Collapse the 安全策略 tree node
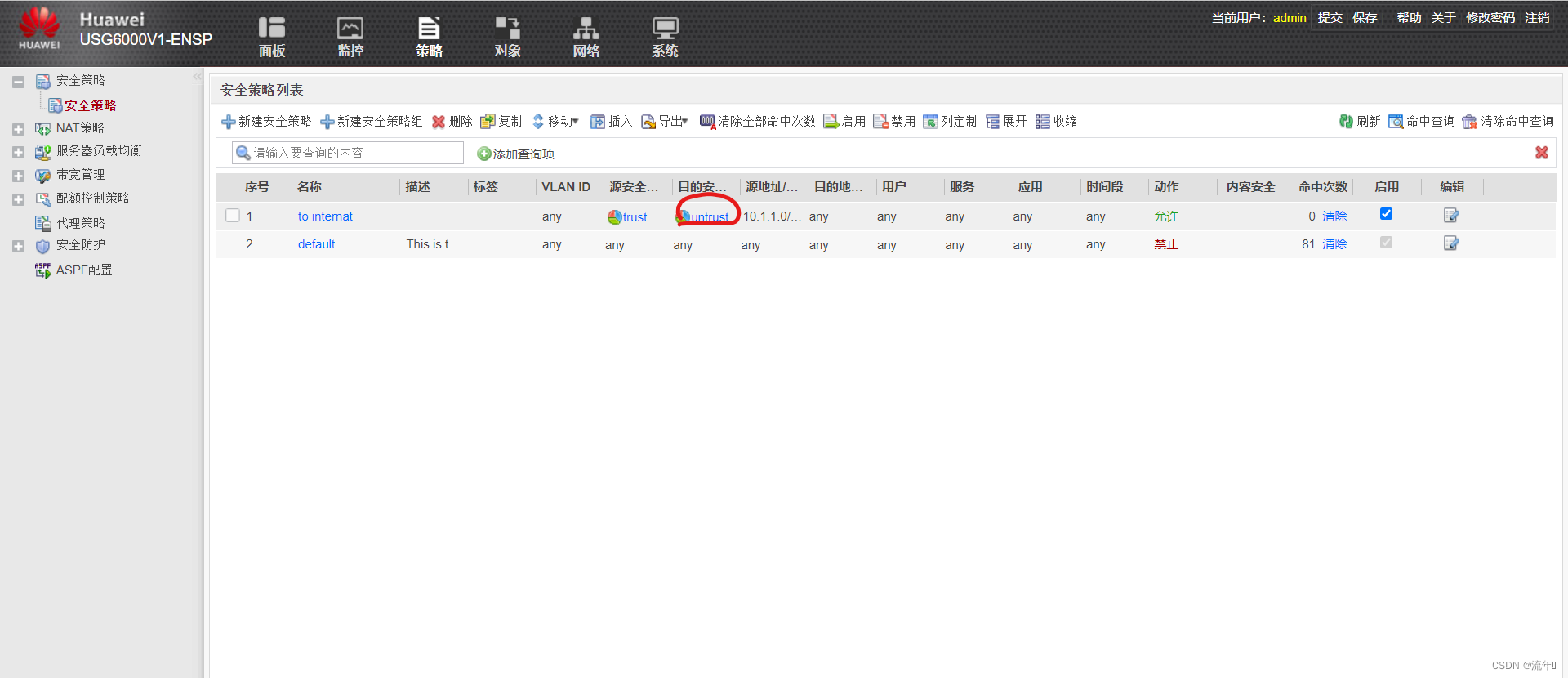The height and width of the screenshot is (678, 1568). [18, 82]
